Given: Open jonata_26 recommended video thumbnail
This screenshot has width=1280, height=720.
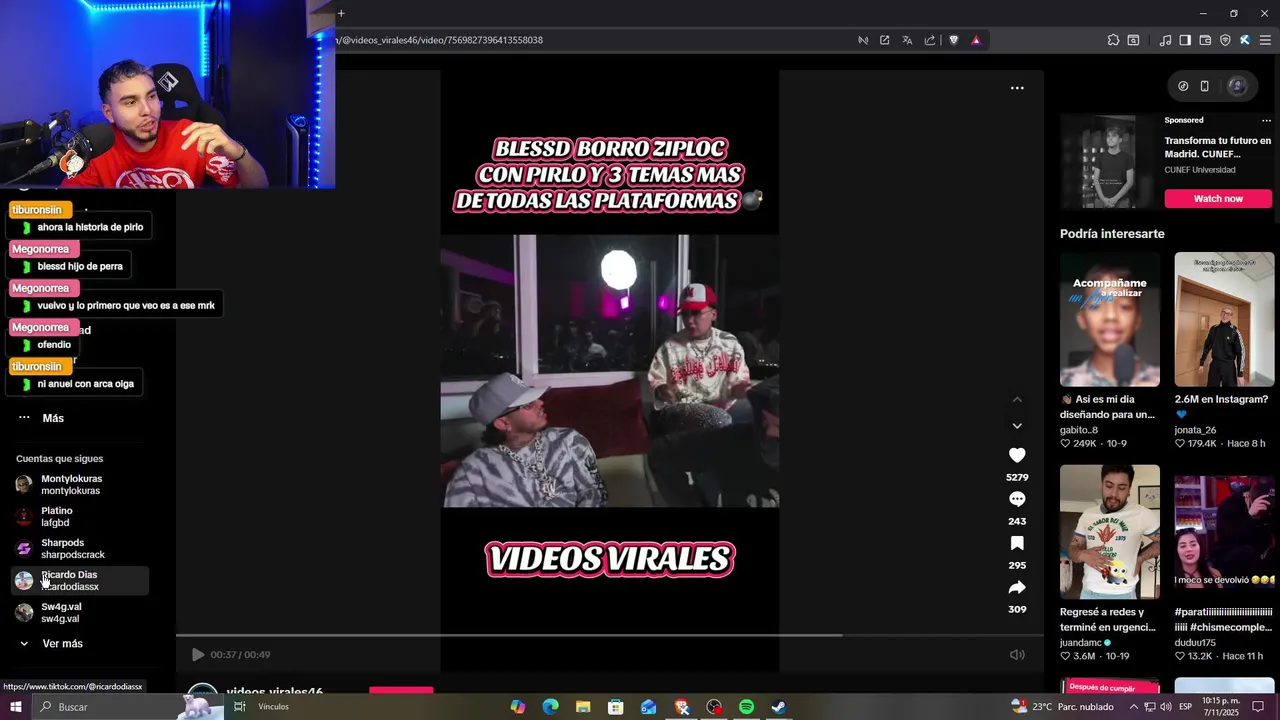Looking at the screenshot, I should pos(1224,319).
